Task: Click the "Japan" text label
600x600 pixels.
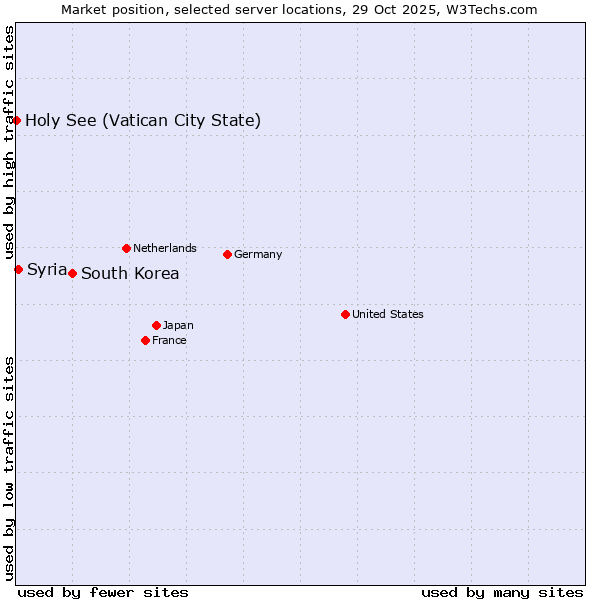Action: pos(178,325)
